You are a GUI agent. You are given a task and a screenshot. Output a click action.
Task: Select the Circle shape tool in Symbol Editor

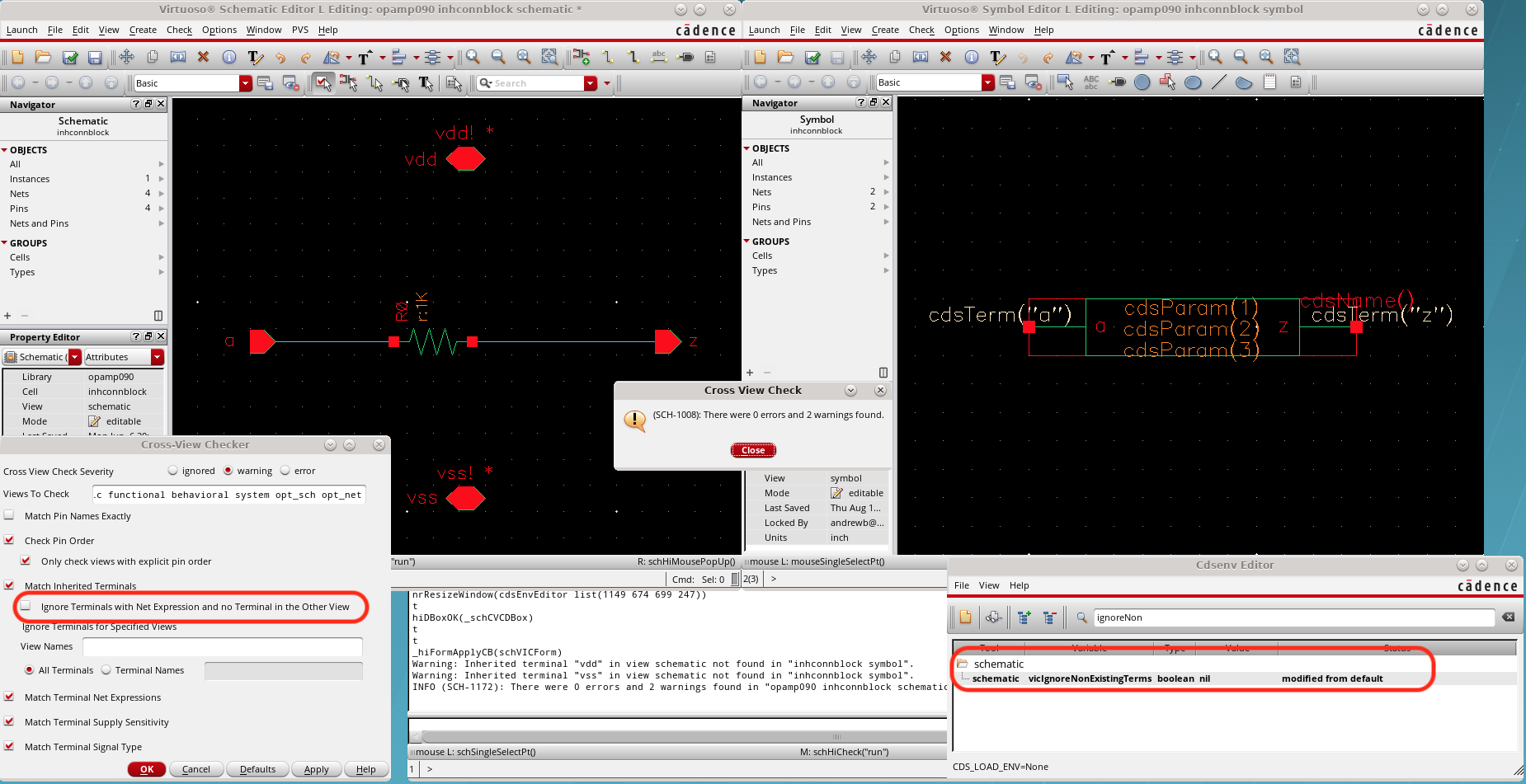click(1142, 82)
